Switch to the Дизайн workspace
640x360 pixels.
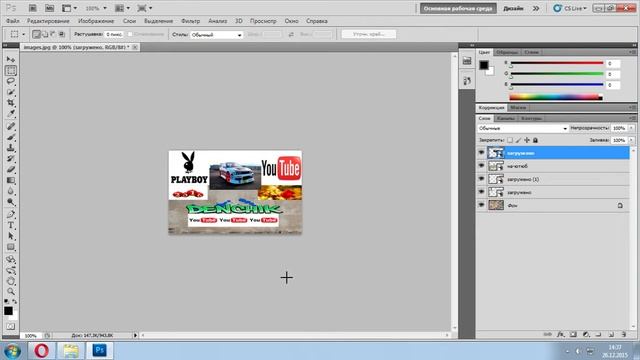pyautogui.click(x=513, y=8)
